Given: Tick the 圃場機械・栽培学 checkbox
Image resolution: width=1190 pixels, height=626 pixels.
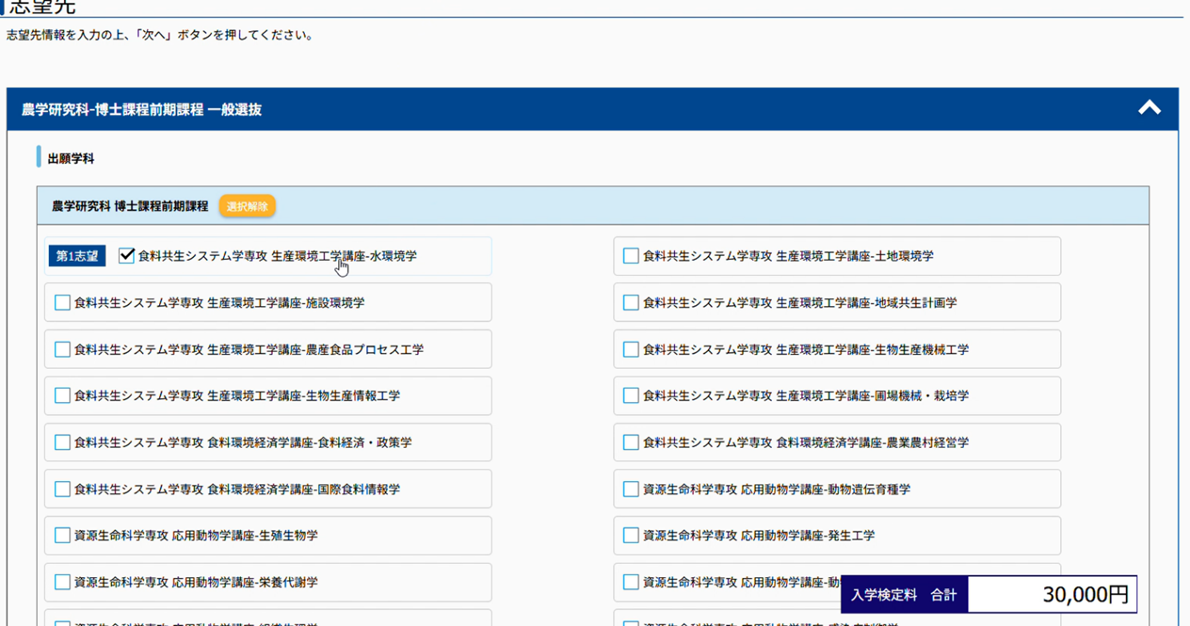Looking at the screenshot, I should 631,396.
